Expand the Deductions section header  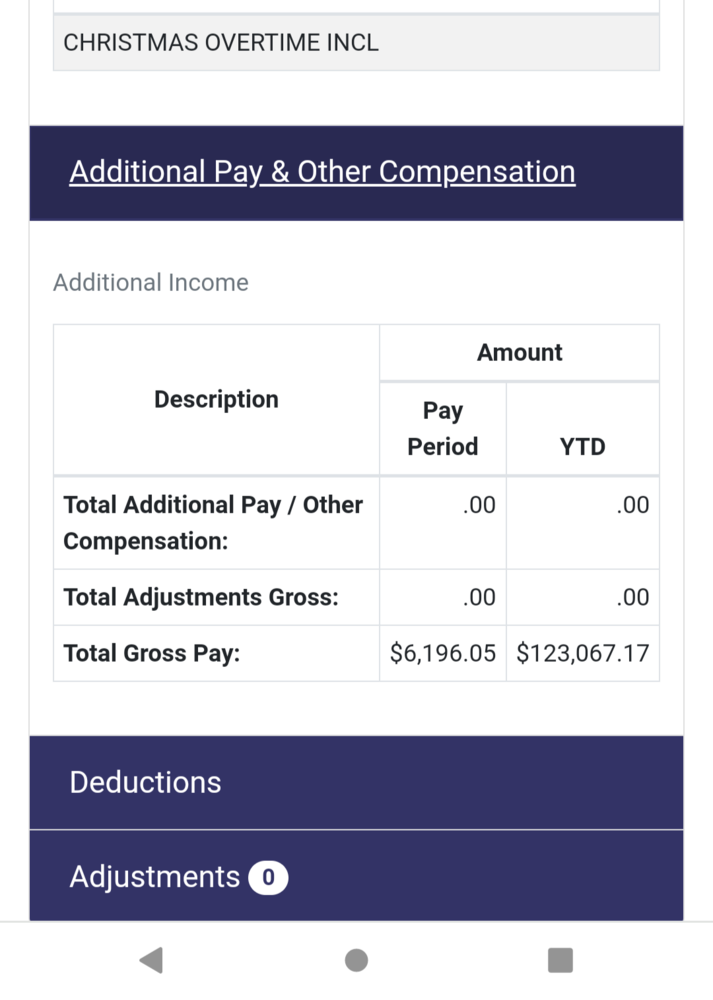[145, 783]
